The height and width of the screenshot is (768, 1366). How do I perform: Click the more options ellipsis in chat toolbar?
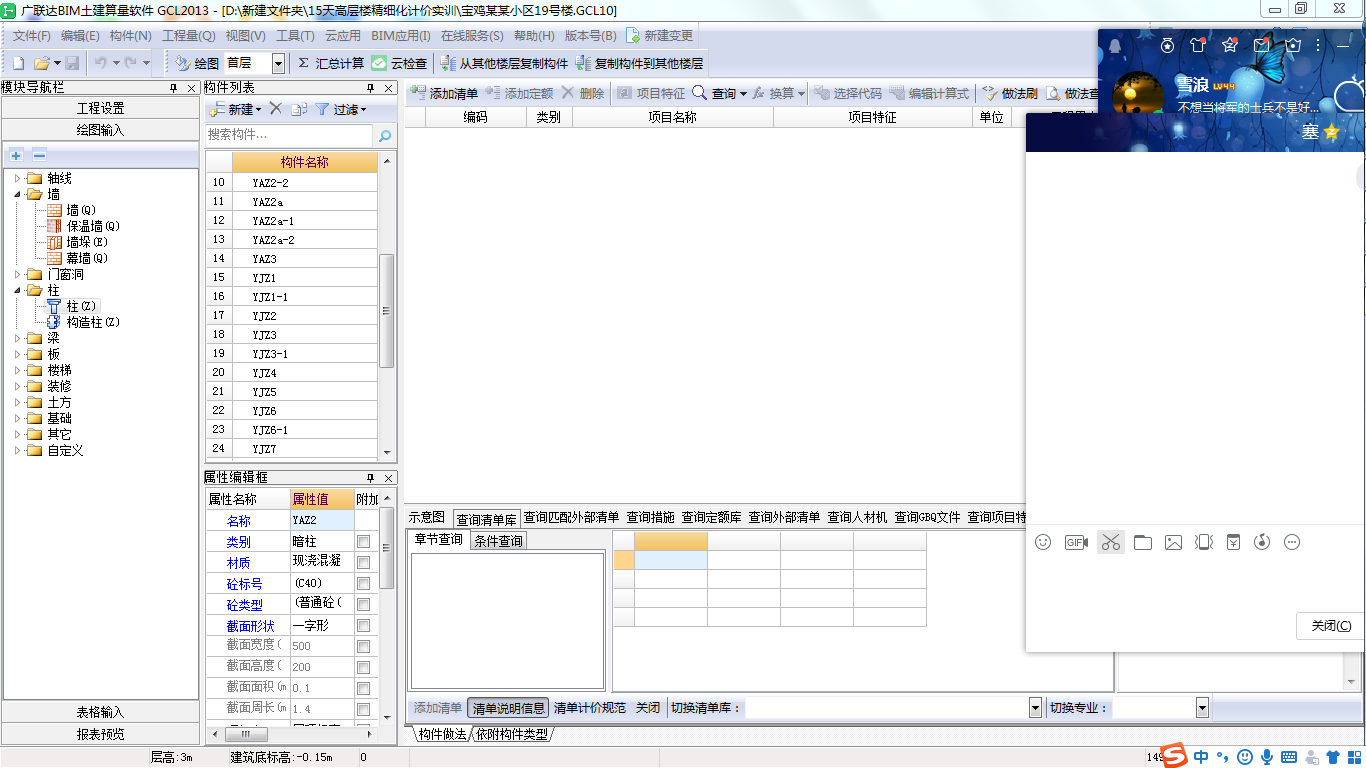point(1292,542)
